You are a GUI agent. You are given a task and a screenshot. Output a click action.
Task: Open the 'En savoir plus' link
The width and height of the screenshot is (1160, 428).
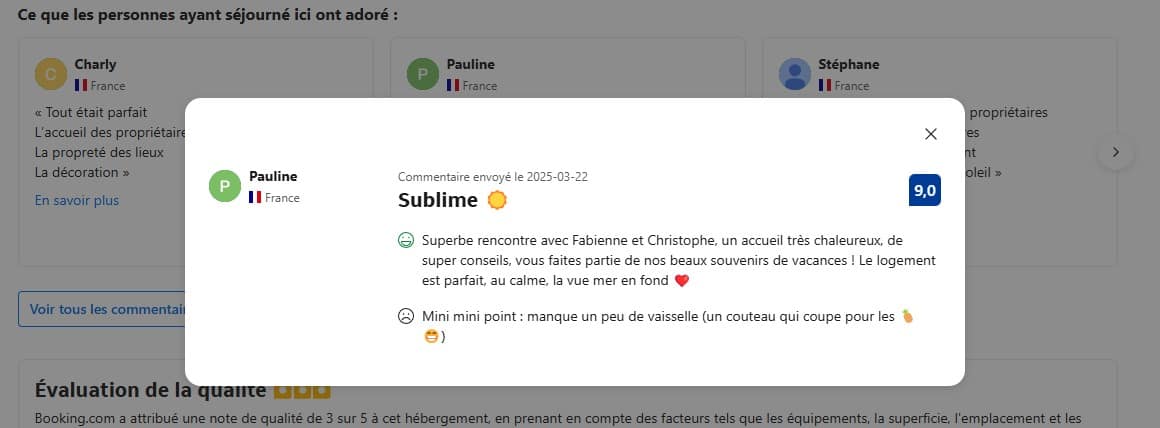point(77,200)
